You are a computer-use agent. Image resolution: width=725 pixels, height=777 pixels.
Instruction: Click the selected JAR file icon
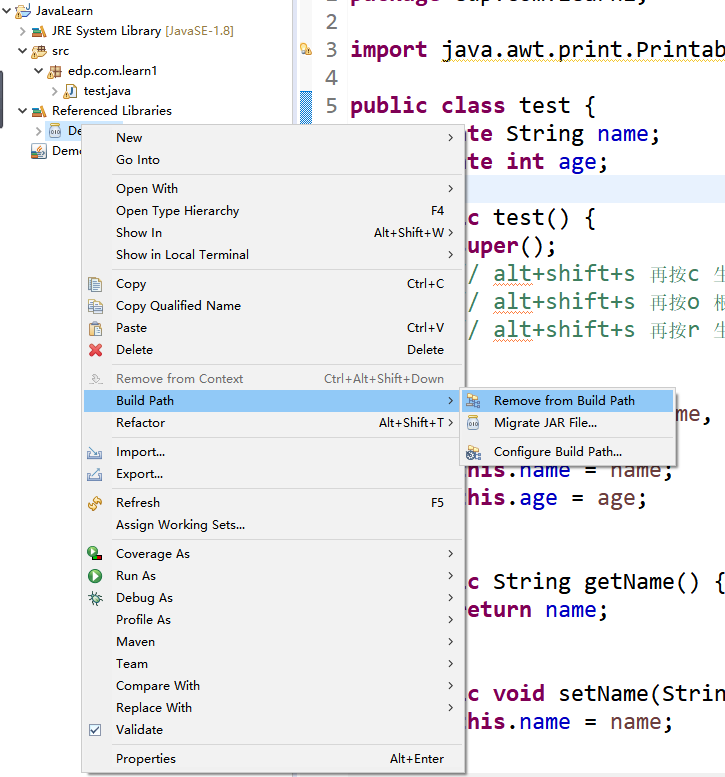click(x=55, y=131)
